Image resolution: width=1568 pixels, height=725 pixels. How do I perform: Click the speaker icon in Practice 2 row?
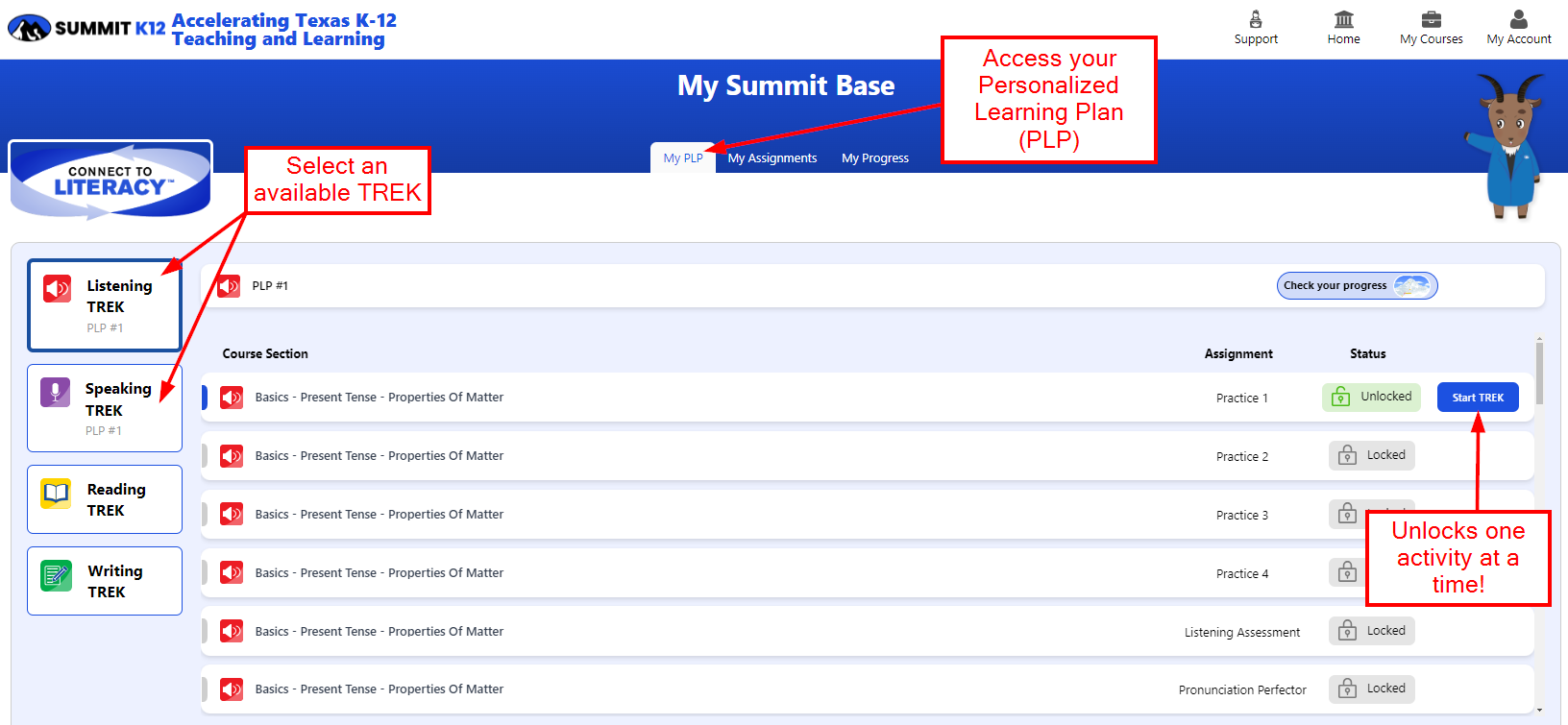(x=232, y=456)
